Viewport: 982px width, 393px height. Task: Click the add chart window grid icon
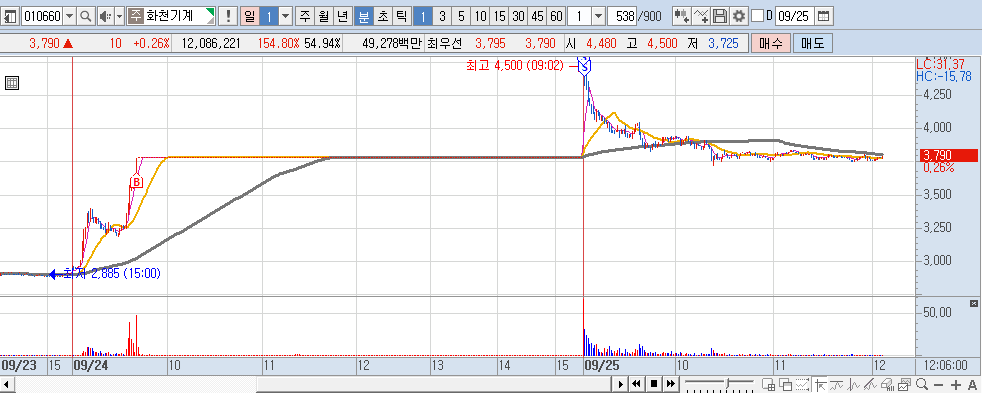(x=769, y=384)
